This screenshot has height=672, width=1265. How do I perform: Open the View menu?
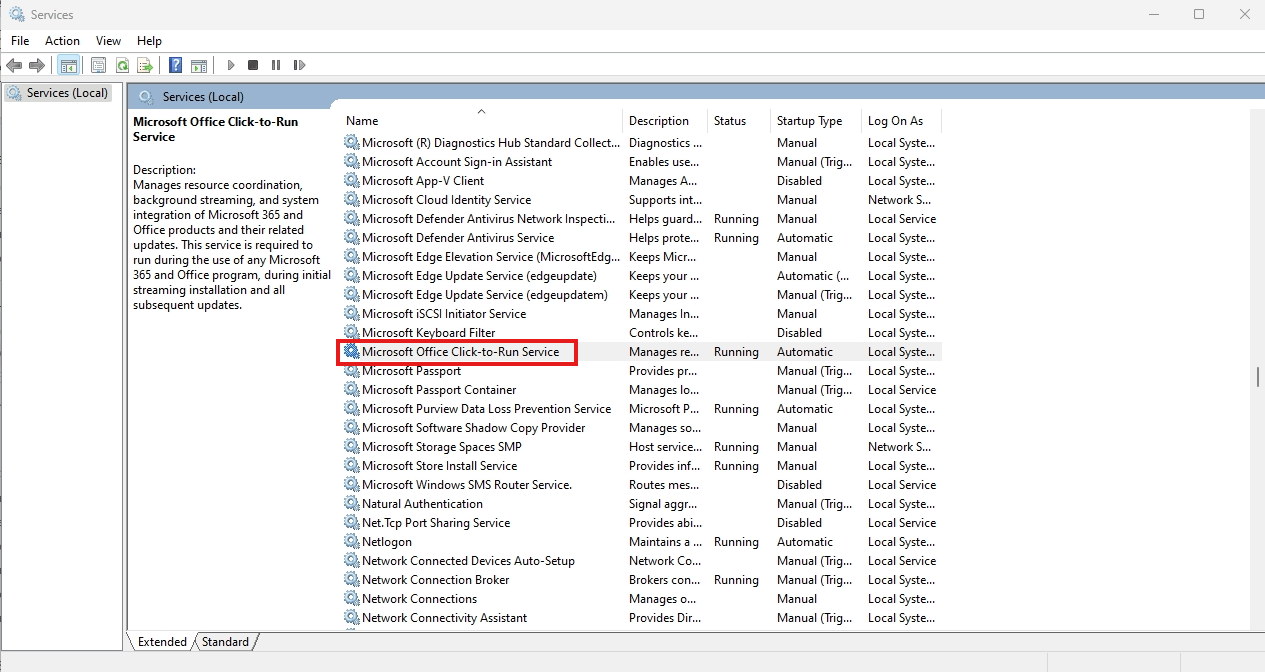[108, 41]
